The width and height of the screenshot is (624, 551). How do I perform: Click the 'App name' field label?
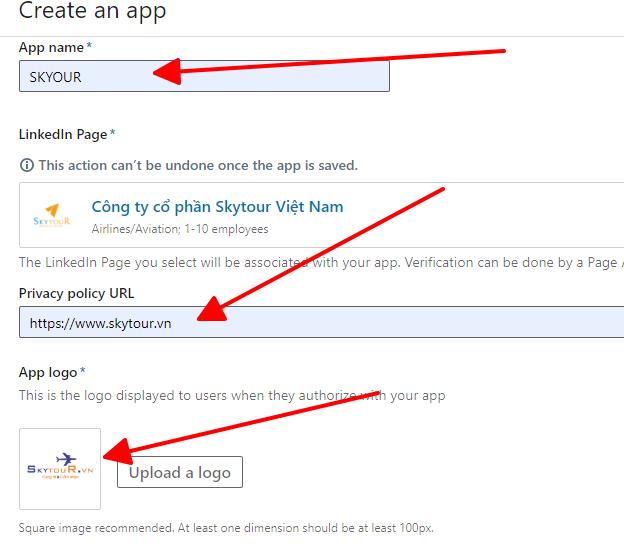click(x=51, y=48)
